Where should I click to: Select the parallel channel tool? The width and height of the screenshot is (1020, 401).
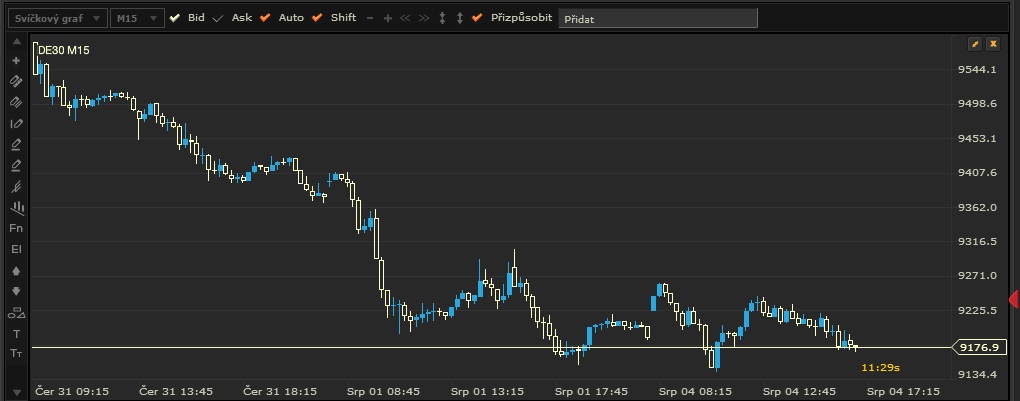pyautogui.click(x=16, y=102)
